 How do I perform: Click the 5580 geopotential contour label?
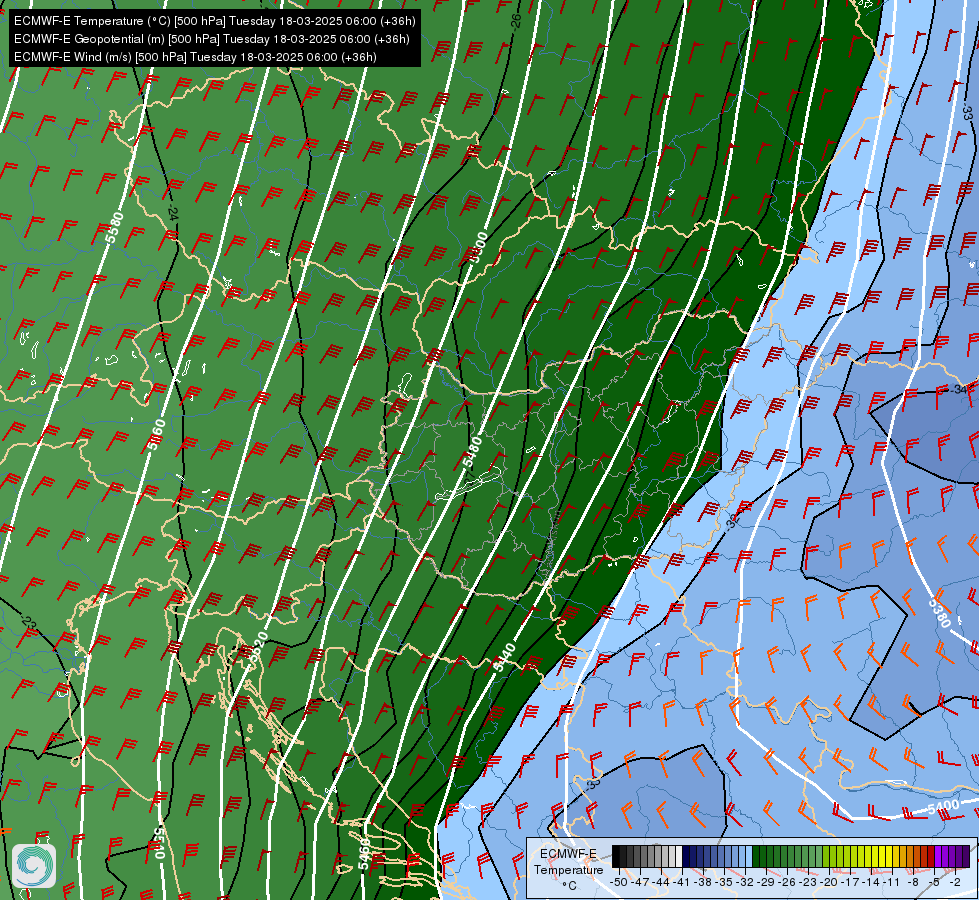pyautogui.click(x=115, y=227)
